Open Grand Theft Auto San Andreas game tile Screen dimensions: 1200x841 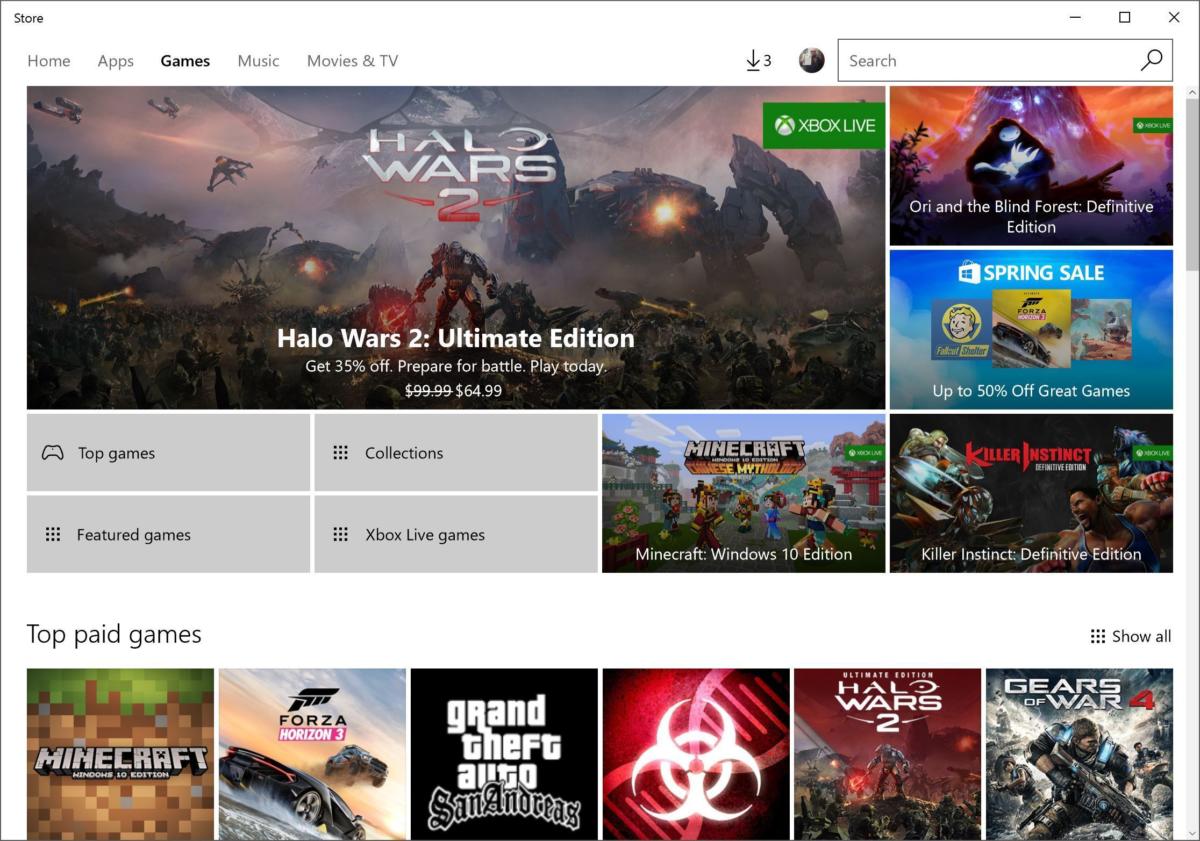[x=504, y=754]
